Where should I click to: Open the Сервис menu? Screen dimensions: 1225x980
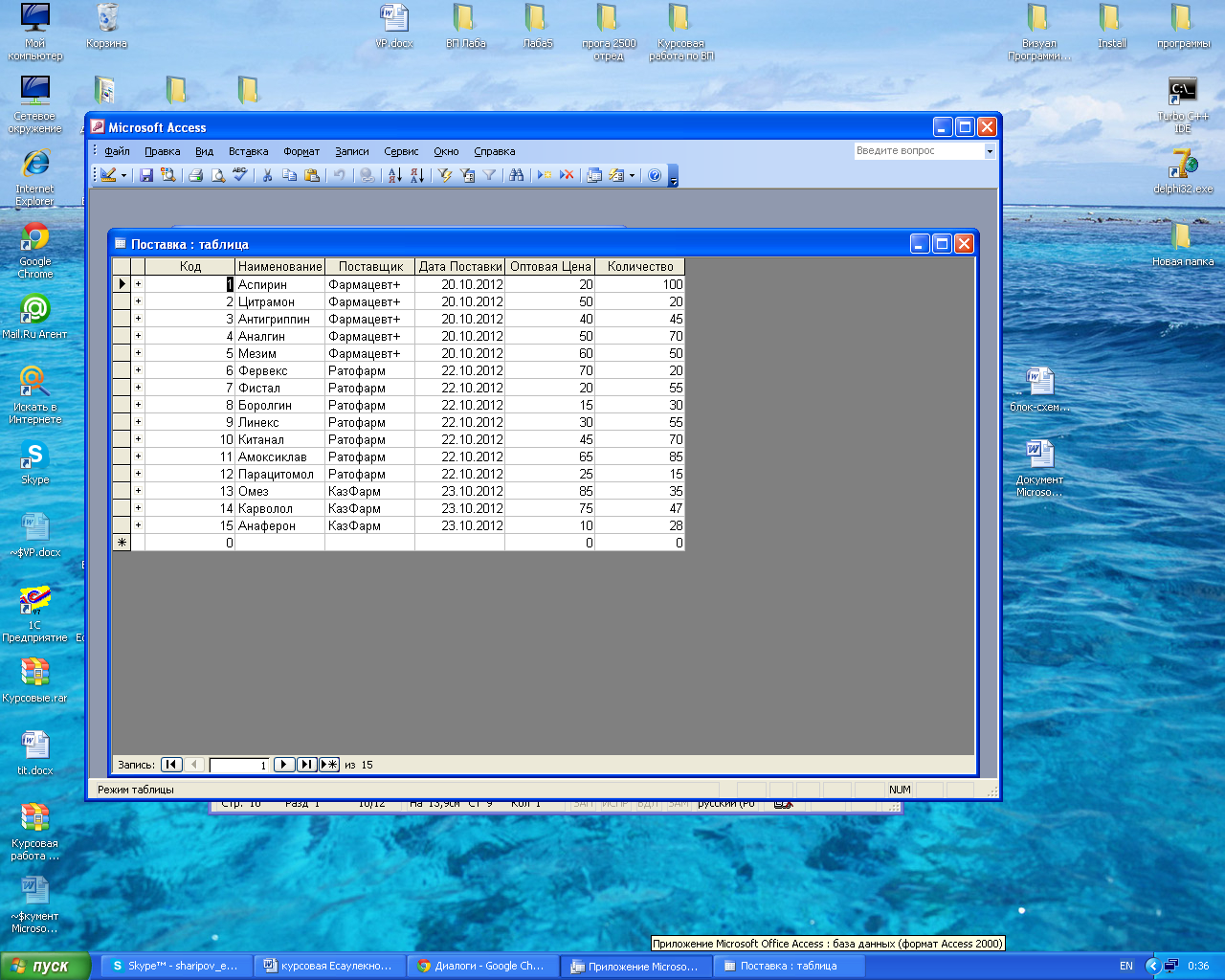[401, 151]
